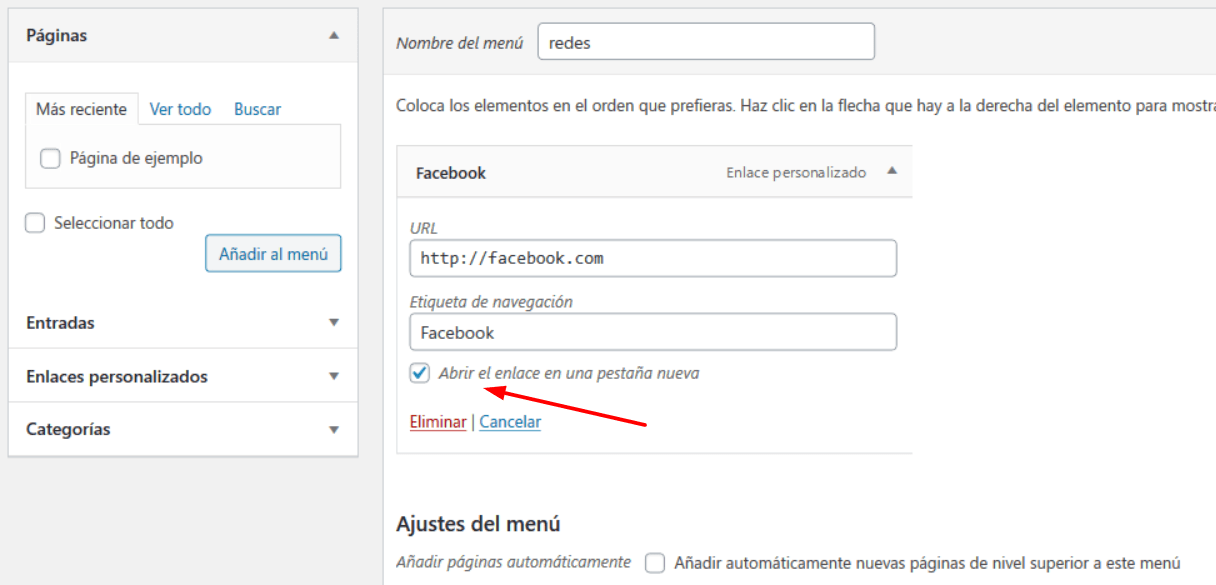This screenshot has width=1216, height=585.
Task: Uncheck Abrir el enlace en una pestaña nueva
Action: tap(420, 373)
